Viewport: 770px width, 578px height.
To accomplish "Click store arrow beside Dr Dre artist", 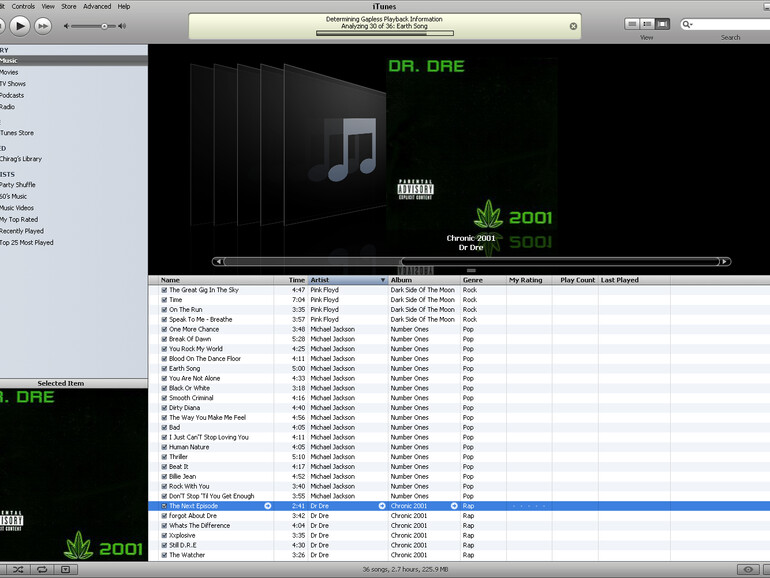I will [x=382, y=506].
